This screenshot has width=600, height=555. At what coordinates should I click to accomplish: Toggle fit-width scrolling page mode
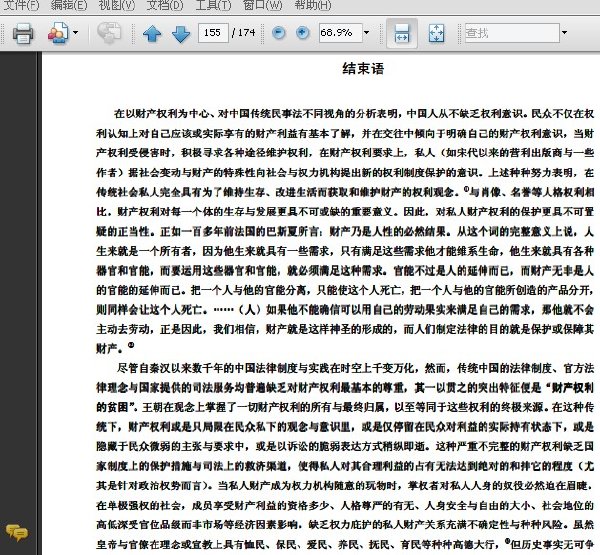pyautogui.click(x=402, y=33)
